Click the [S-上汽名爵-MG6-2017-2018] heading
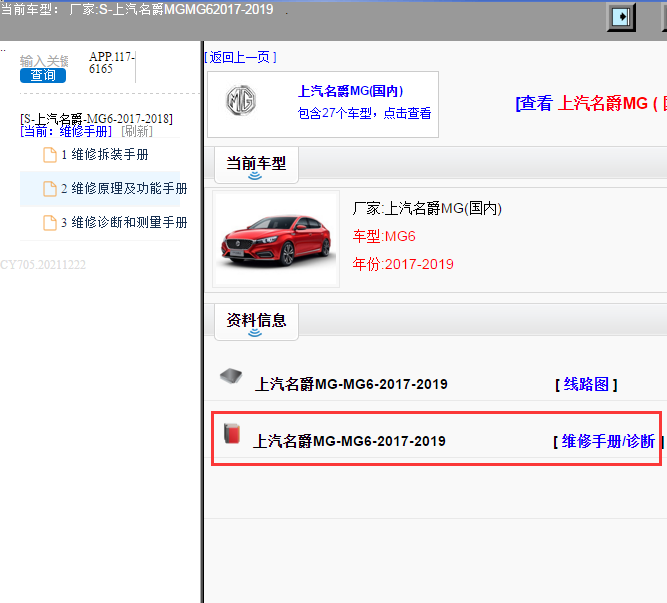This screenshot has width=667, height=603. [x=97, y=119]
